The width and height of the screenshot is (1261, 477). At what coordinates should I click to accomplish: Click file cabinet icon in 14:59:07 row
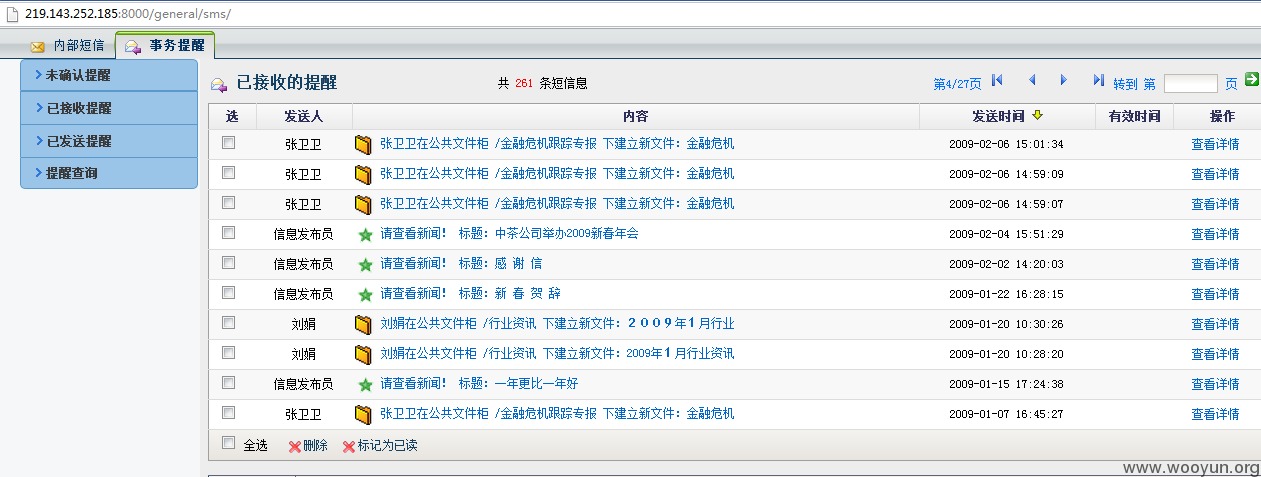click(363, 205)
